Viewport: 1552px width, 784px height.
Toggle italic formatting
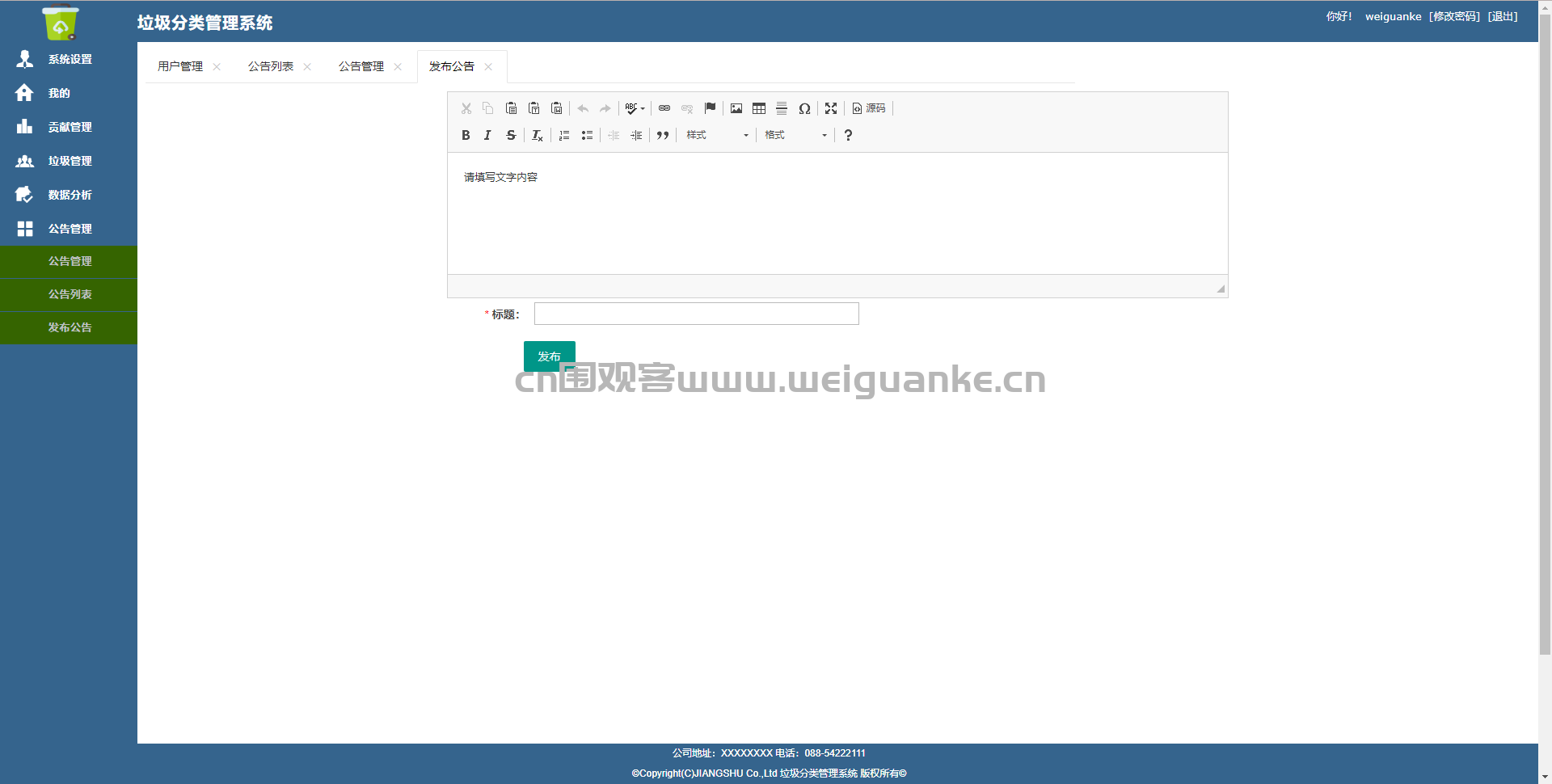[487, 135]
